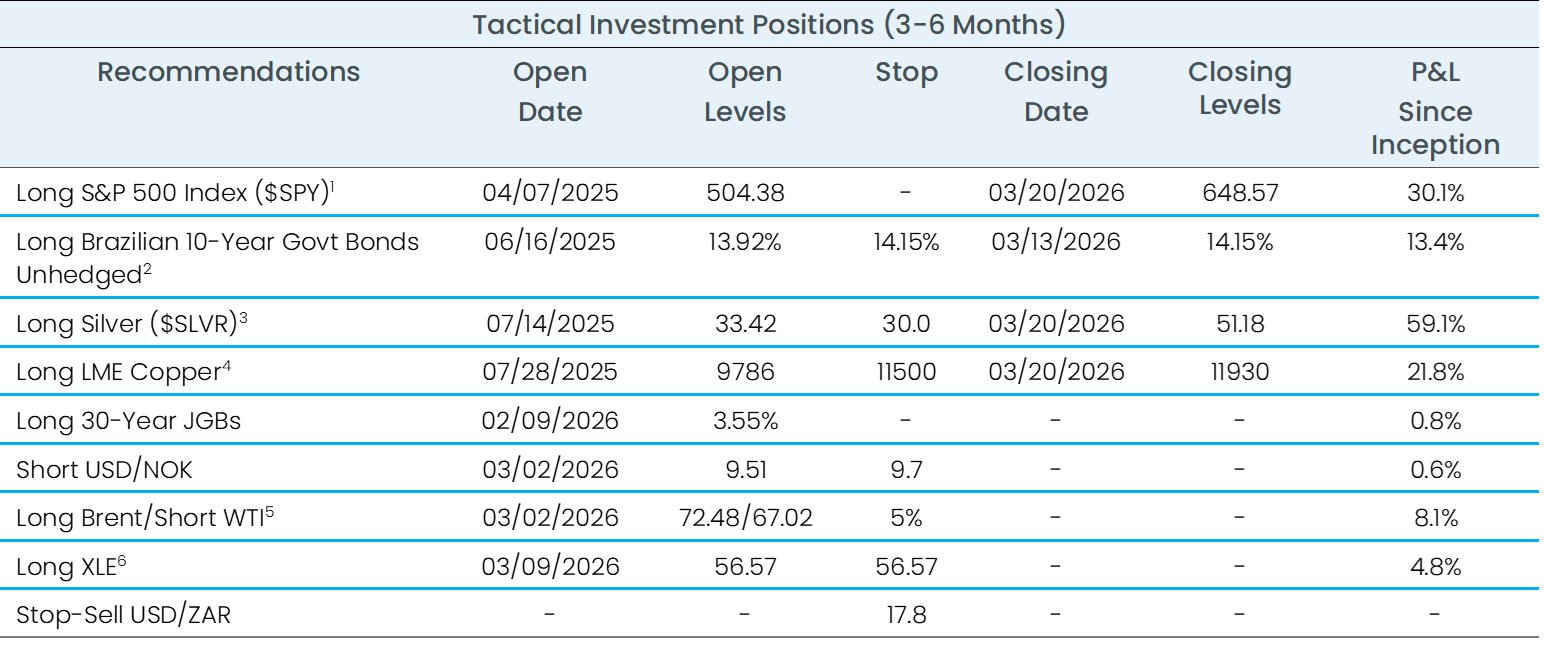Click the 59.1% P&L value for Silver
Image resolution: width=1544 pixels, height=667 pixels.
(x=1435, y=324)
